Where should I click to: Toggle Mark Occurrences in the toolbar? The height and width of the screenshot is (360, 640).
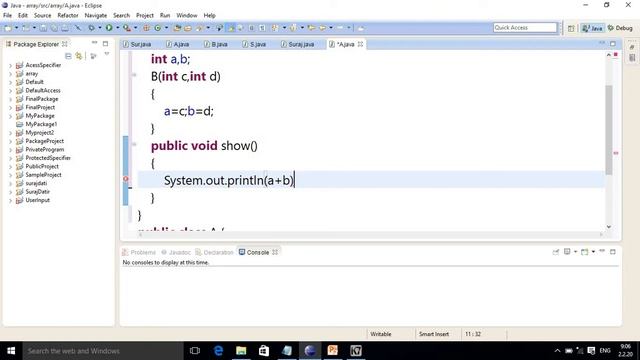pos(231,28)
